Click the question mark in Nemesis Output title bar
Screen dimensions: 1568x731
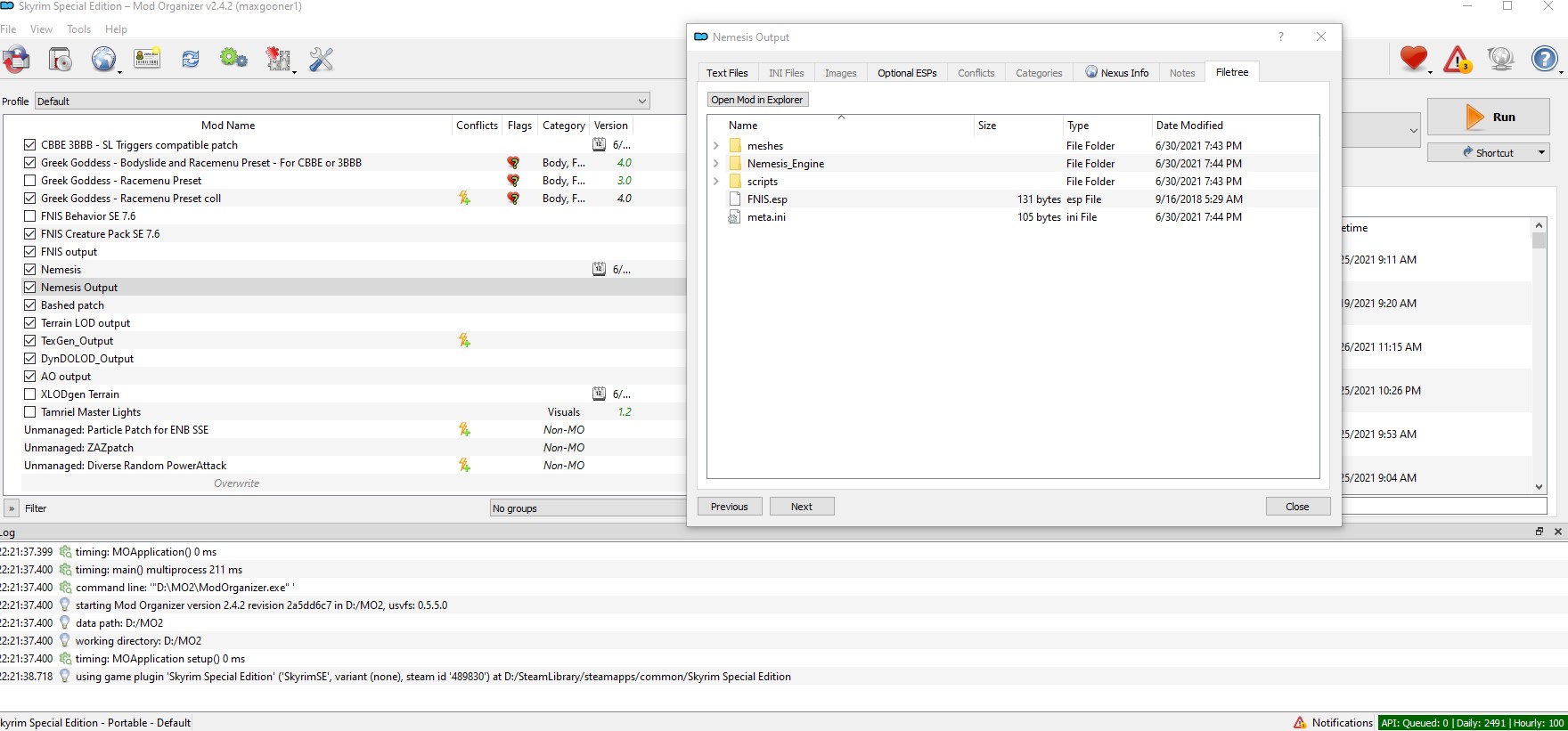click(x=1281, y=37)
